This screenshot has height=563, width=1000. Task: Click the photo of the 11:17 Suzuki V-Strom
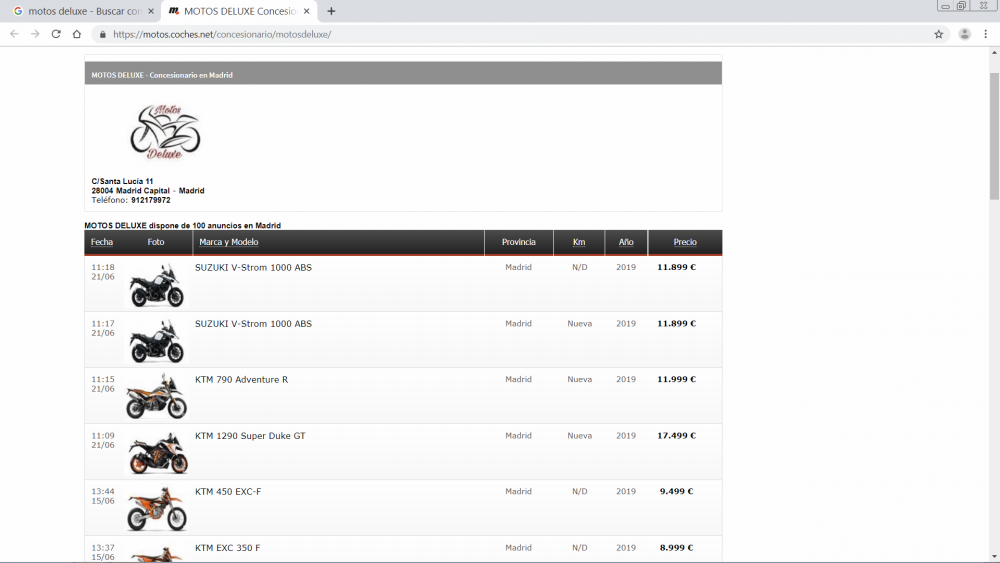click(157, 340)
